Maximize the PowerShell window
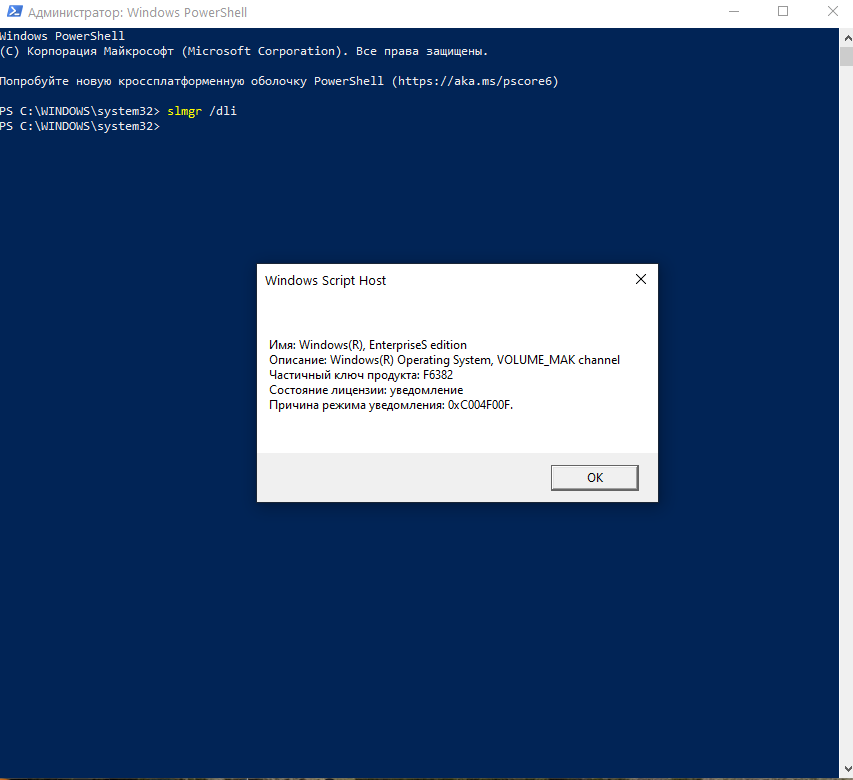853x780 pixels. 783,11
